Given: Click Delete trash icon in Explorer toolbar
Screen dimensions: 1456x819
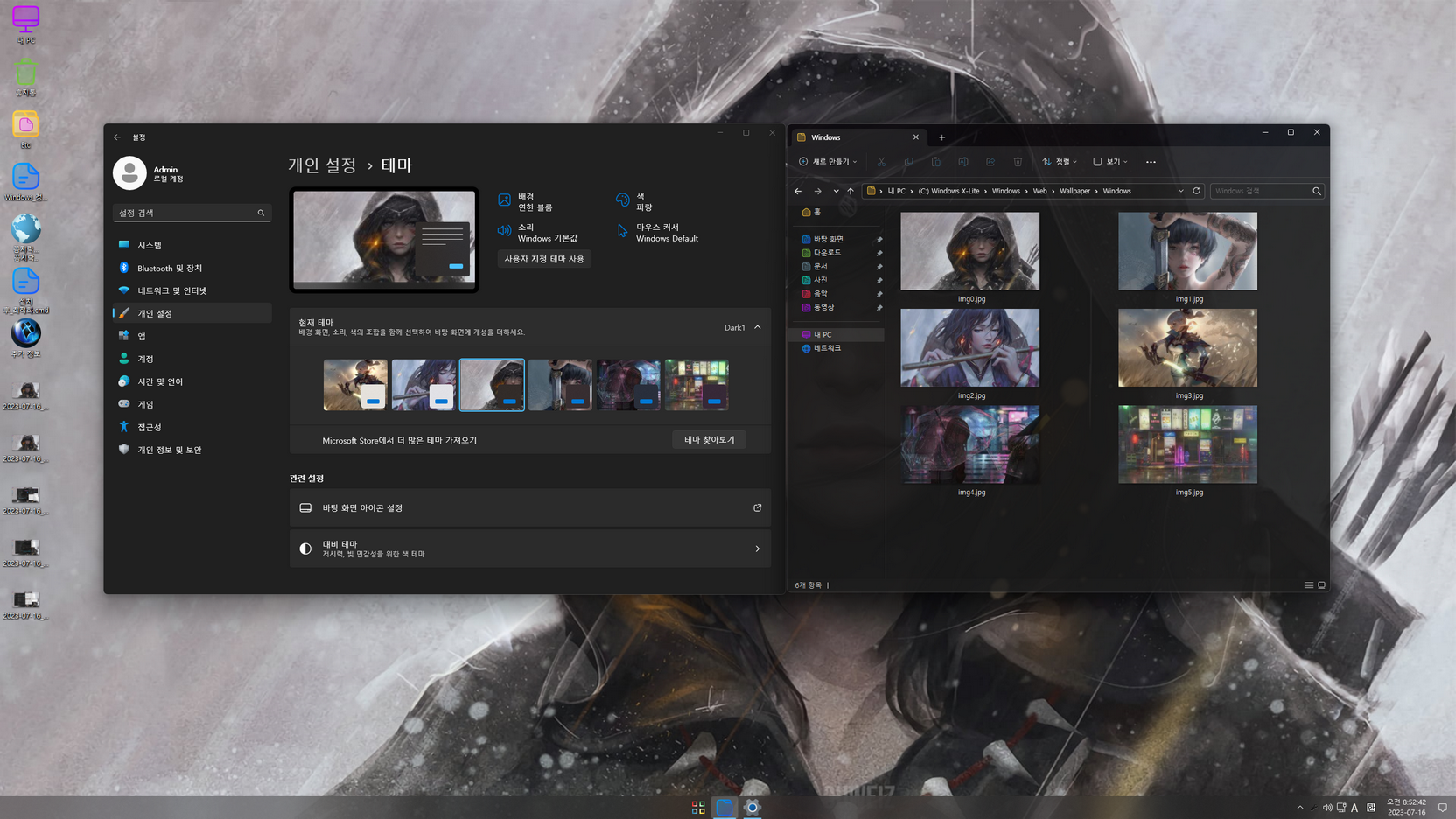Looking at the screenshot, I should [1017, 162].
